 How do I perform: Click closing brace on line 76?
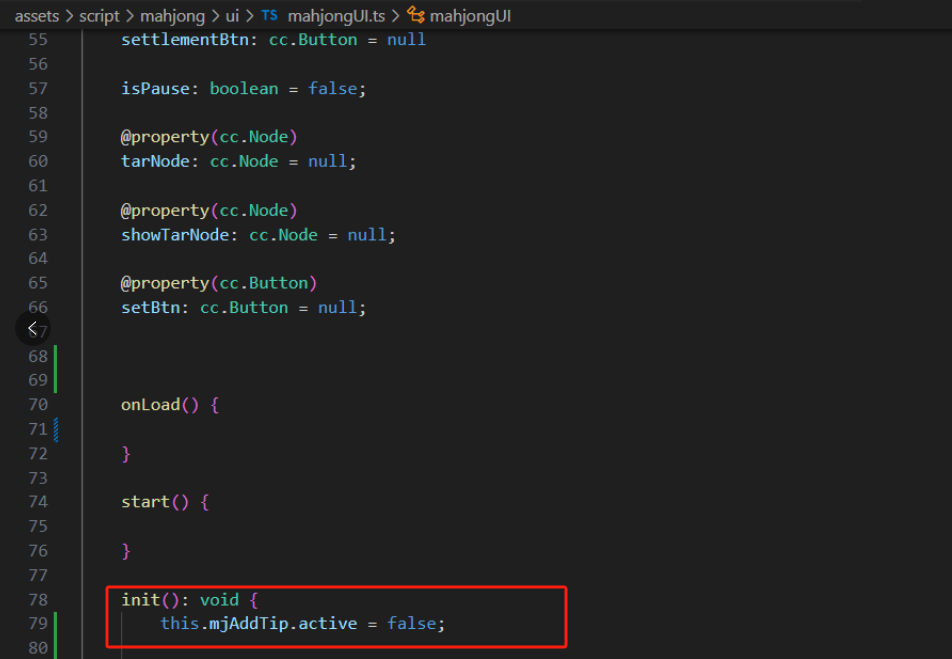coord(126,551)
